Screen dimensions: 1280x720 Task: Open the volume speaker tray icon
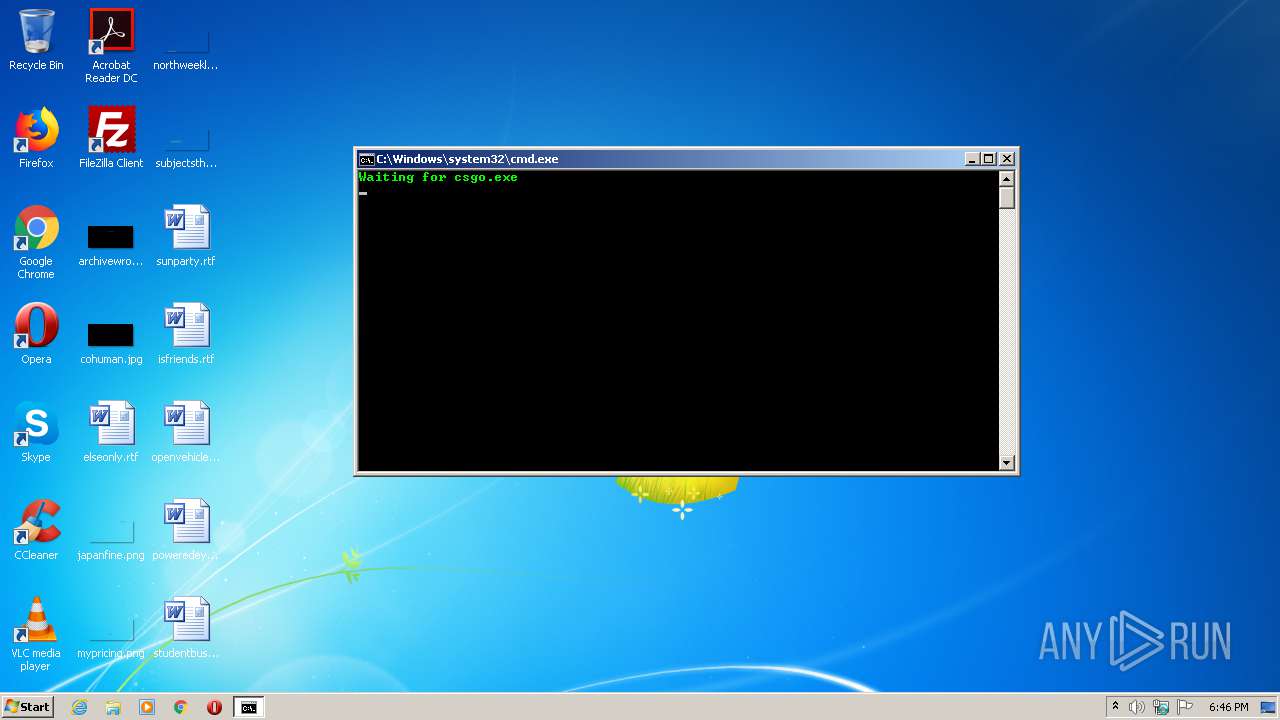(1137, 707)
